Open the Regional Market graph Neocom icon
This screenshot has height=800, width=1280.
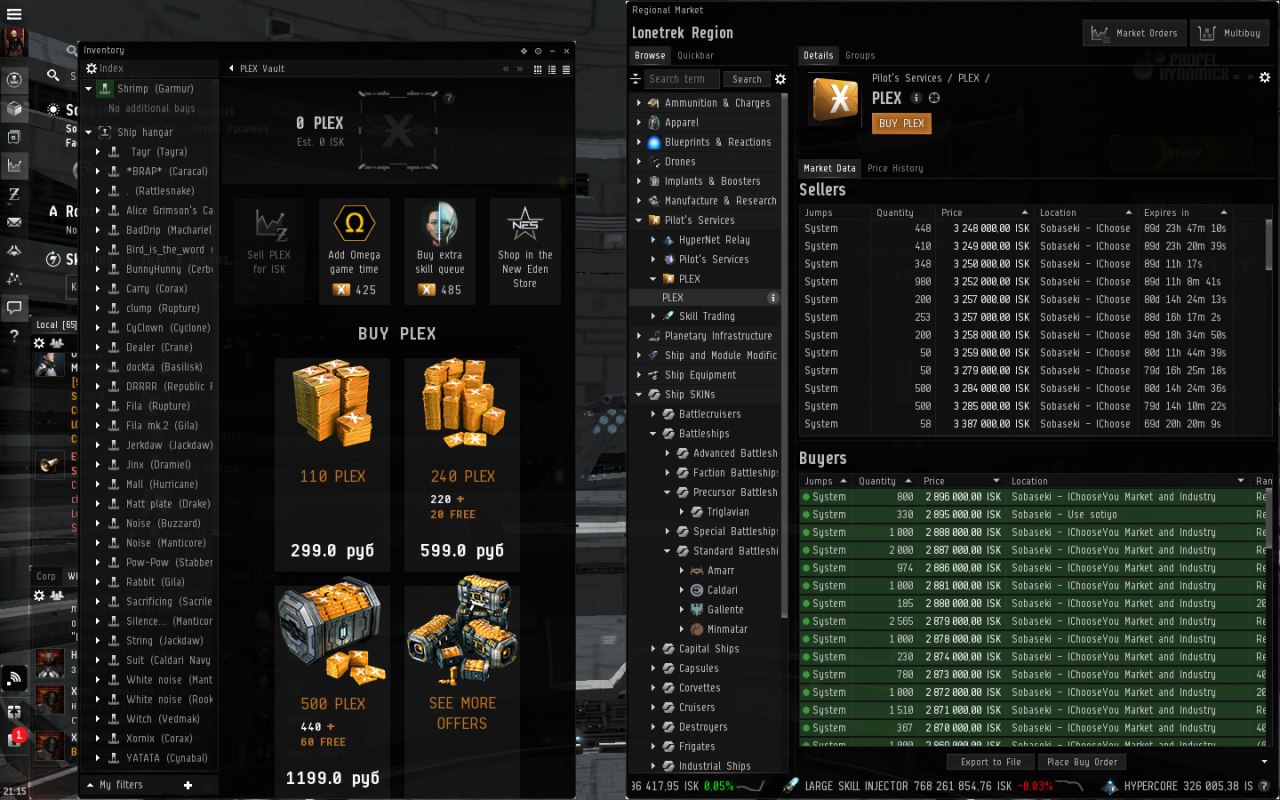tap(14, 165)
